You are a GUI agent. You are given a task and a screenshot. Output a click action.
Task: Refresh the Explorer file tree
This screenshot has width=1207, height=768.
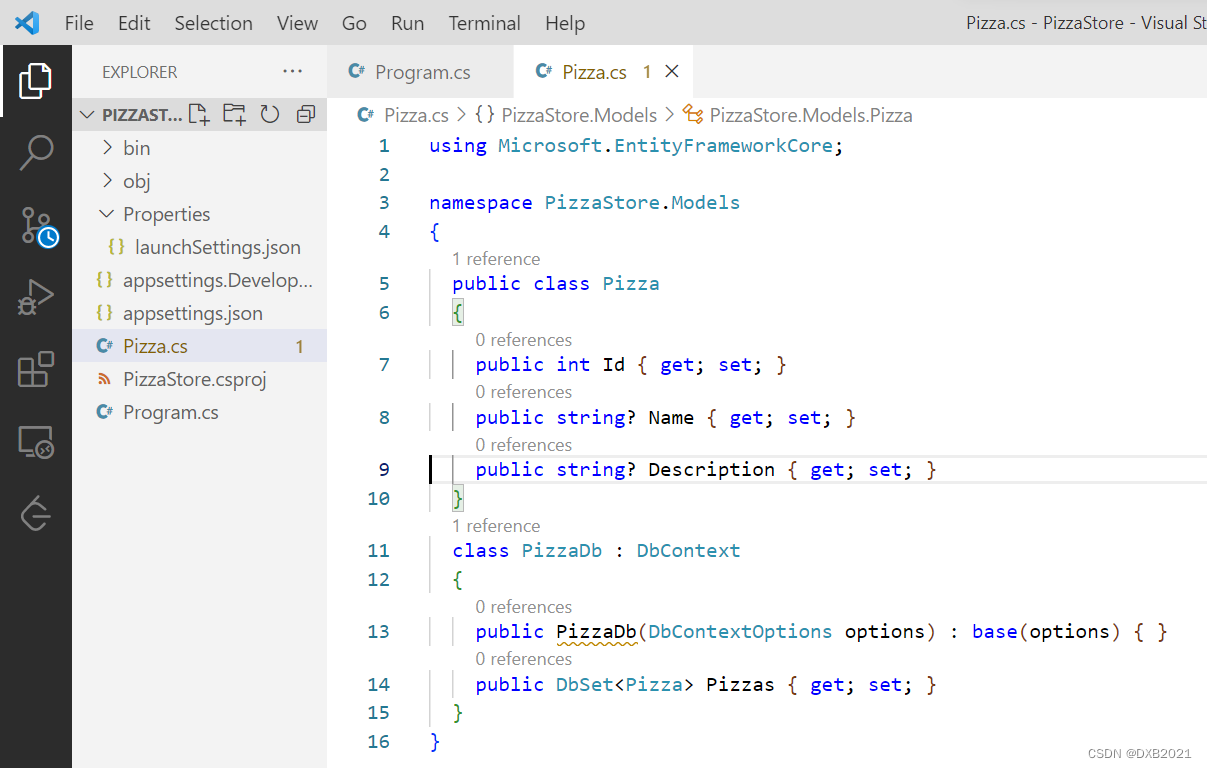270,114
